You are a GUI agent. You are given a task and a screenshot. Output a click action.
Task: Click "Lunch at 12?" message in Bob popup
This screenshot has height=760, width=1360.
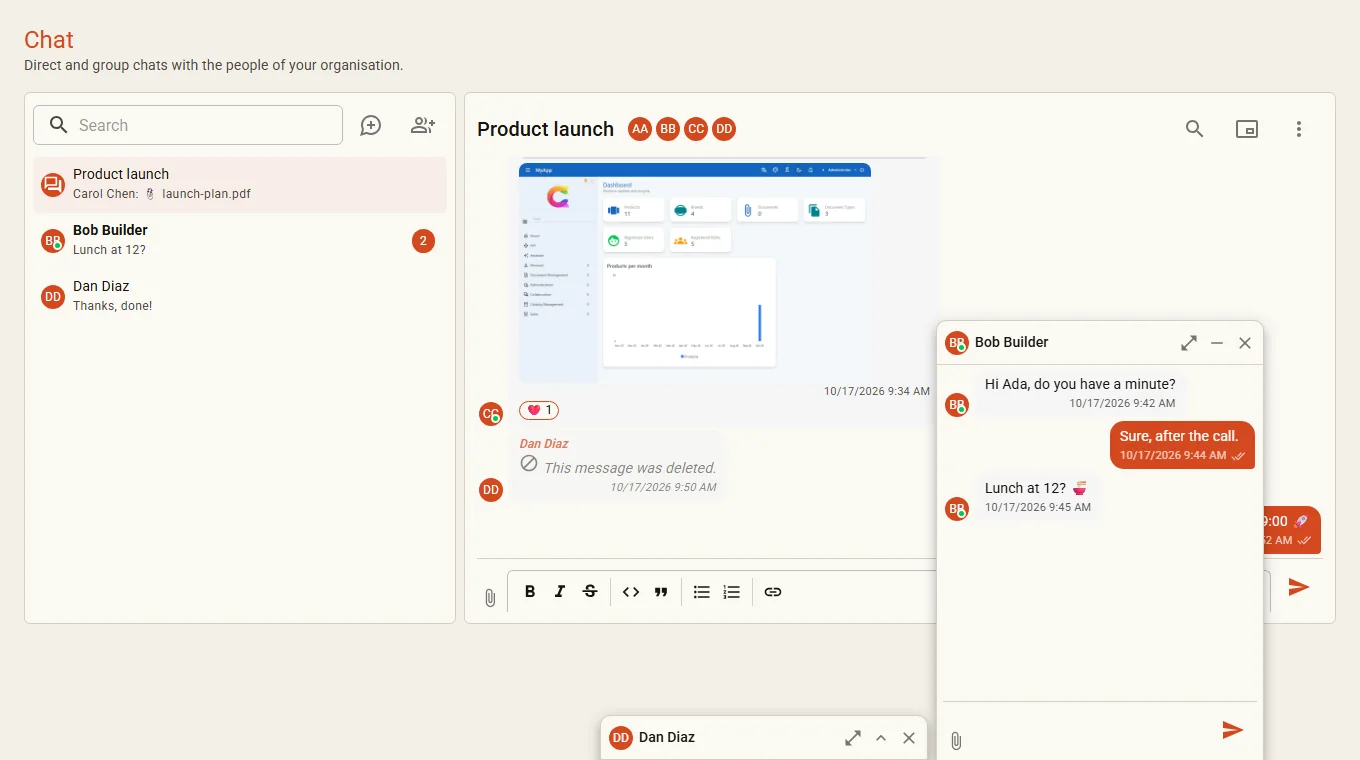tap(1038, 497)
